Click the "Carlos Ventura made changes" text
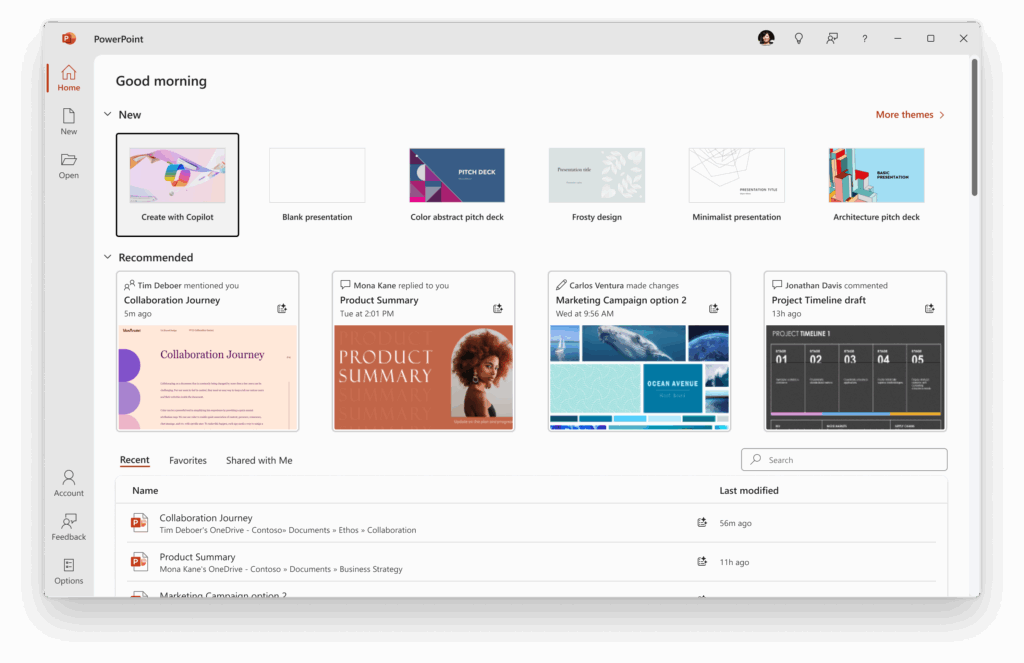Image resolution: width=1024 pixels, height=663 pixels. pyautogui.click(x=624, y=285)
